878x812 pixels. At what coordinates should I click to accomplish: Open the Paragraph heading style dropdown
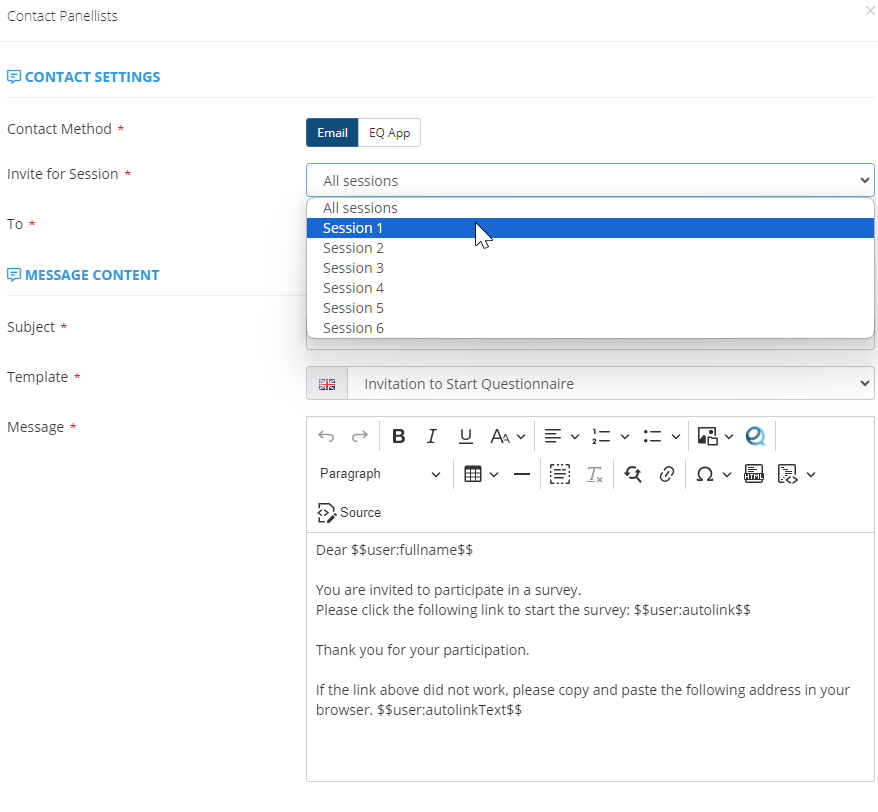(380, 474)
